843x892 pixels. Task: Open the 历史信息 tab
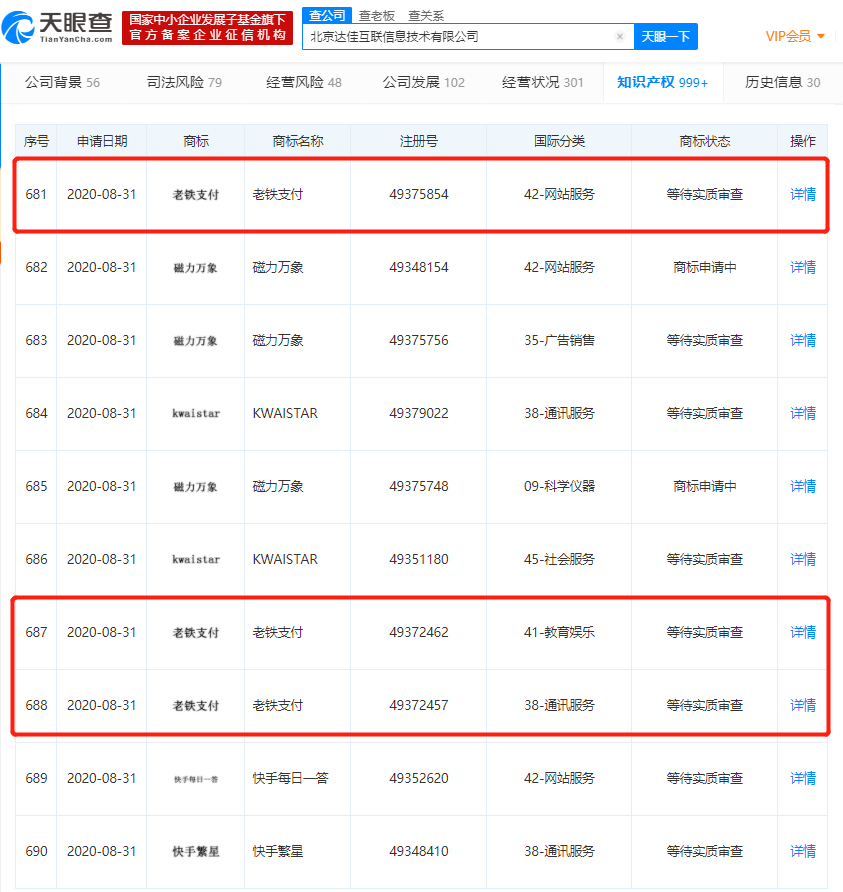(x=782, y=82)
